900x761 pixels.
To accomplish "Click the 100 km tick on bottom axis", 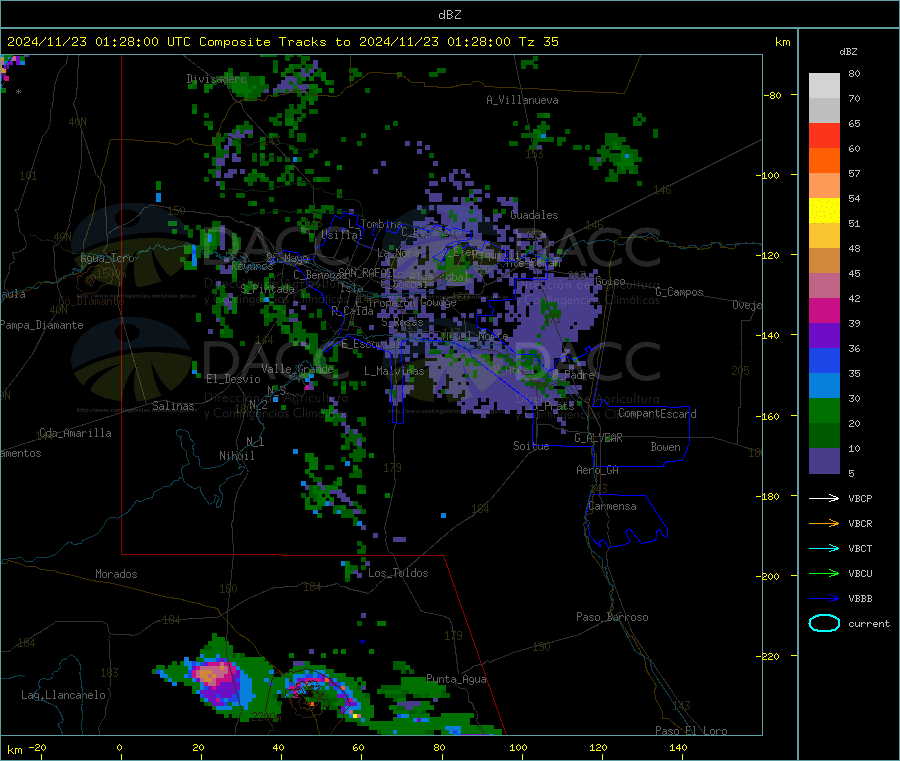I will [x=518, y=748].
